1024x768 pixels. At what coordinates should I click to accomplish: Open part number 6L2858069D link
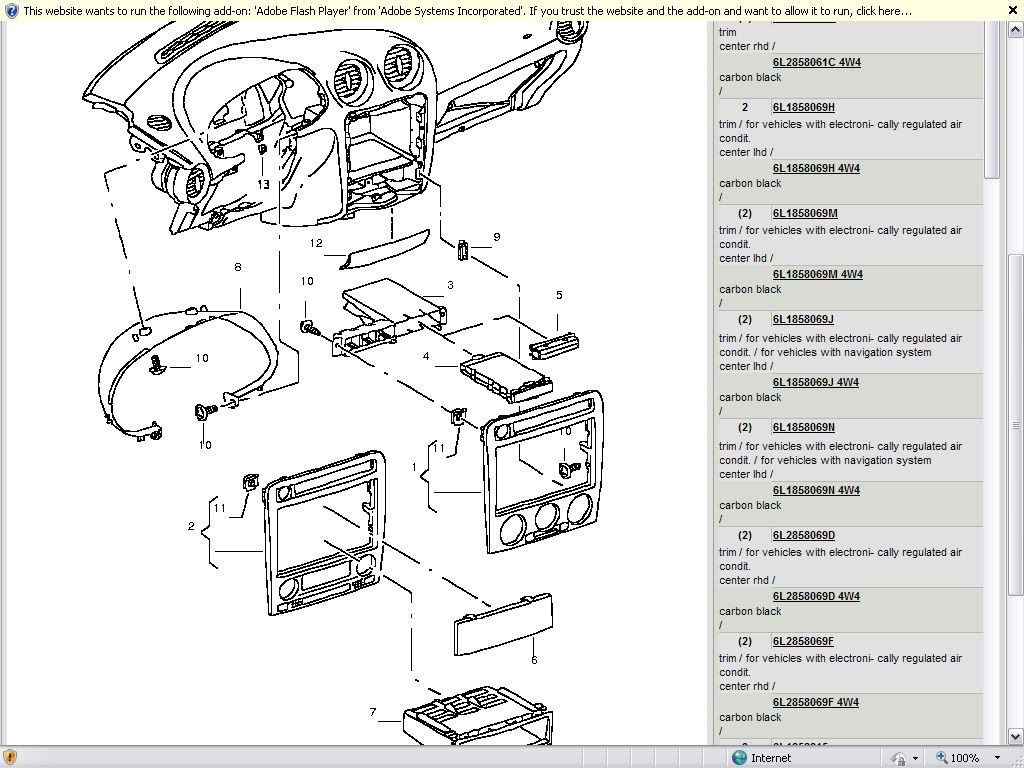pyautogui.click(x=803, y=535)
